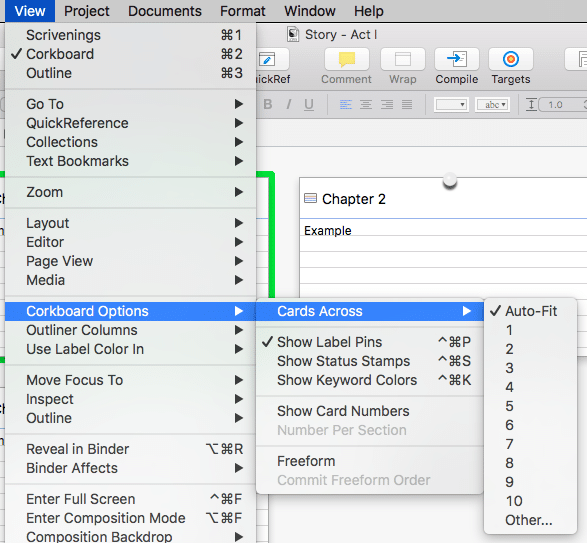Open Use Label Color In submenu

pyautogui.click(x=130, y=349)
